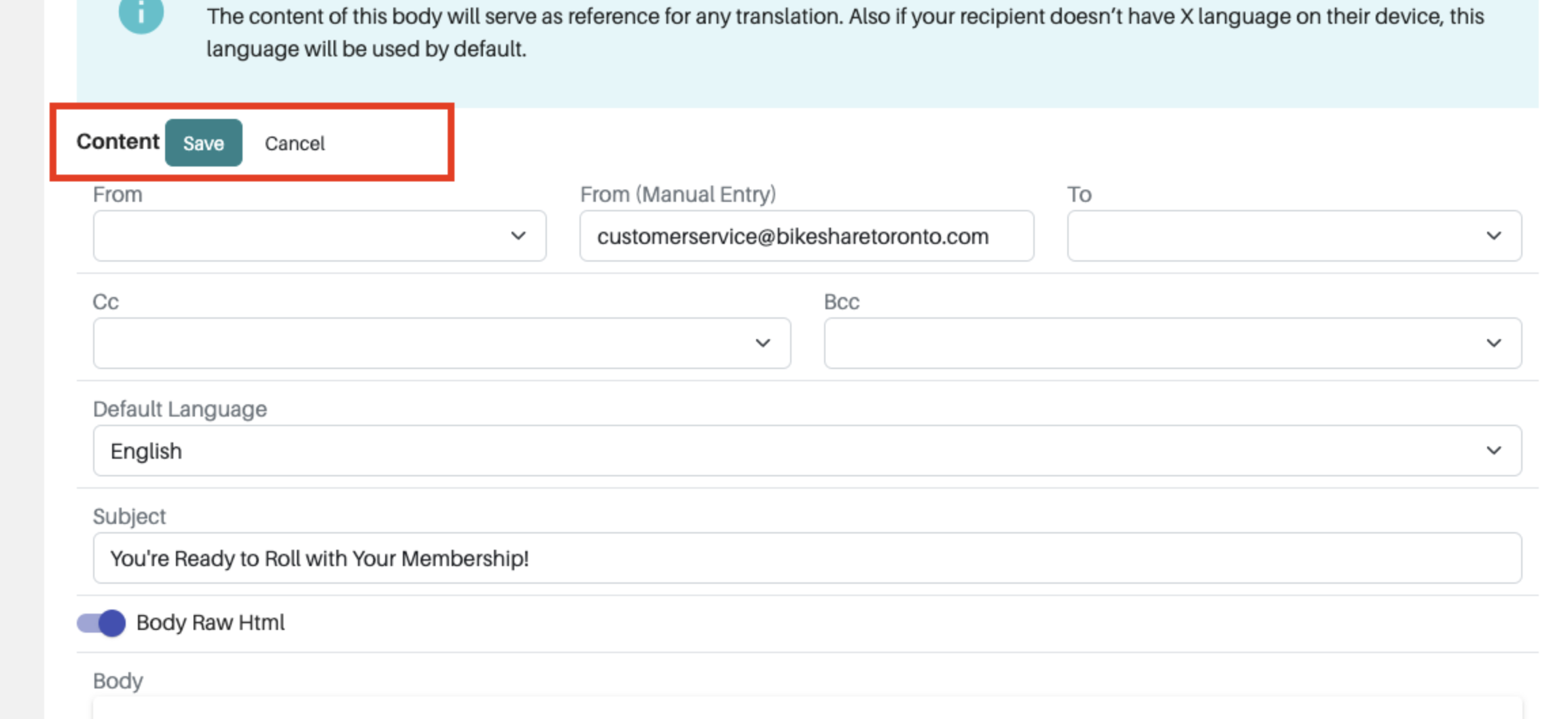Click the chevron arrow in the Bcc field
This screenshot has width=1568, height=719.
1493,343
